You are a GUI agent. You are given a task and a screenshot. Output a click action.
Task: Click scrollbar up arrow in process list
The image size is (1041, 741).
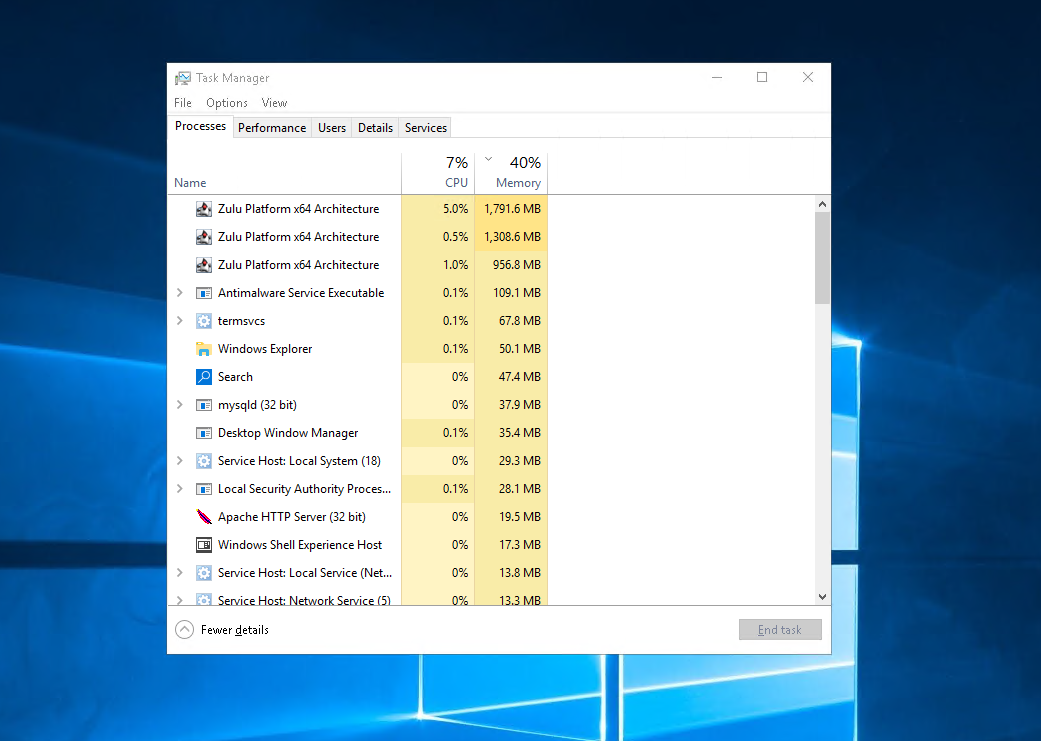coord(823,204)
